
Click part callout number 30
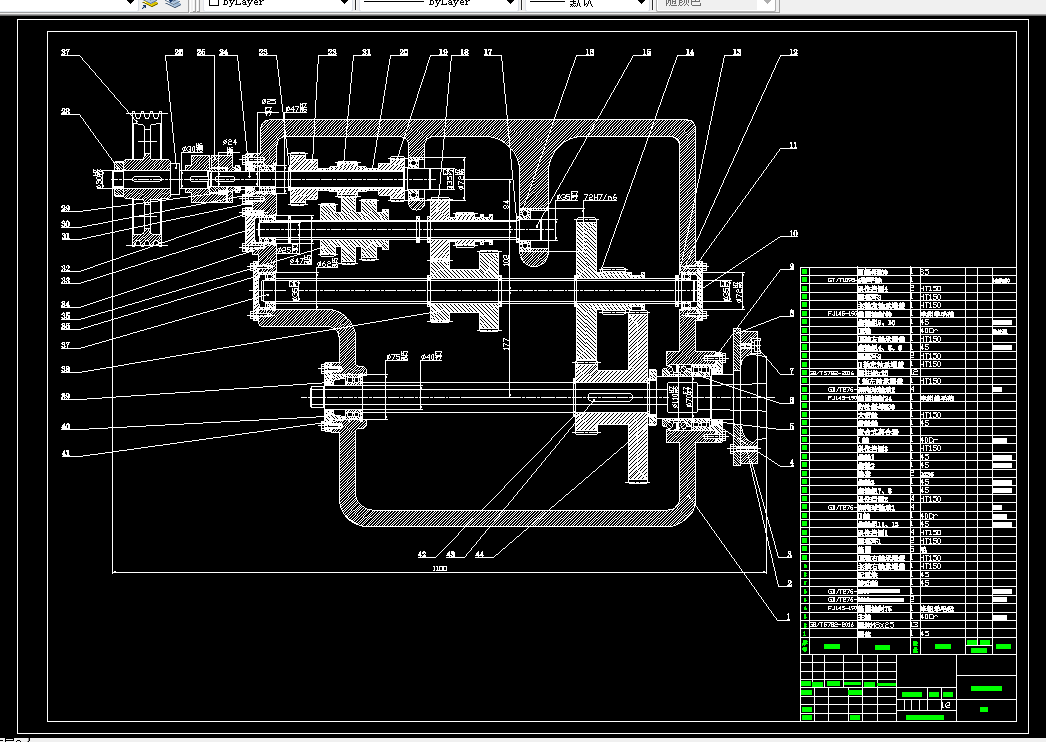(x=65, y=224)
